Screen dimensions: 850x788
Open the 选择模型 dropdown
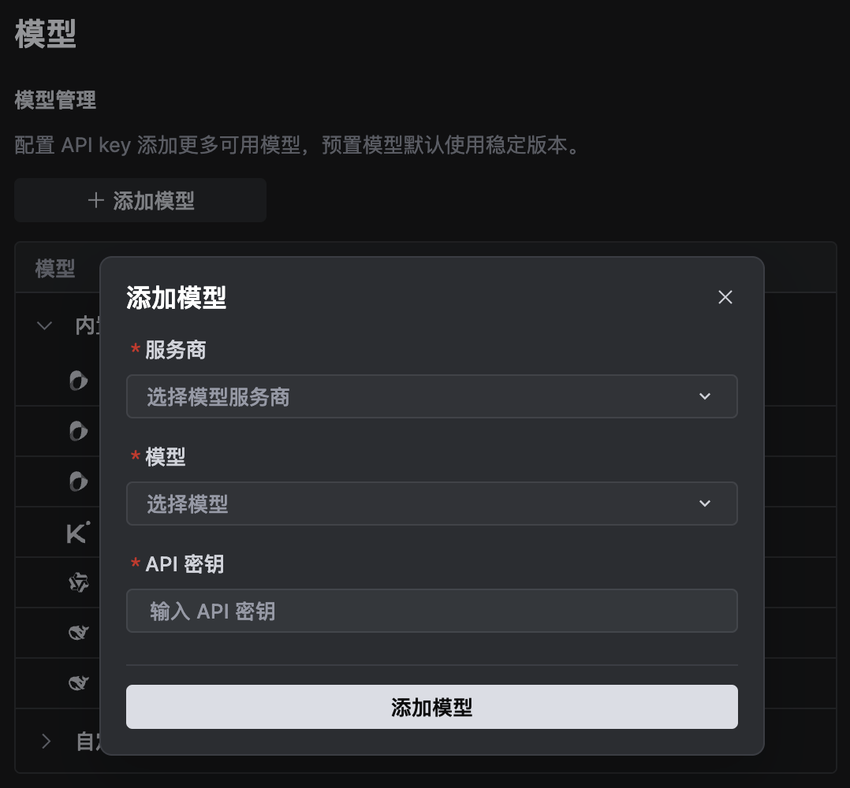431,504
